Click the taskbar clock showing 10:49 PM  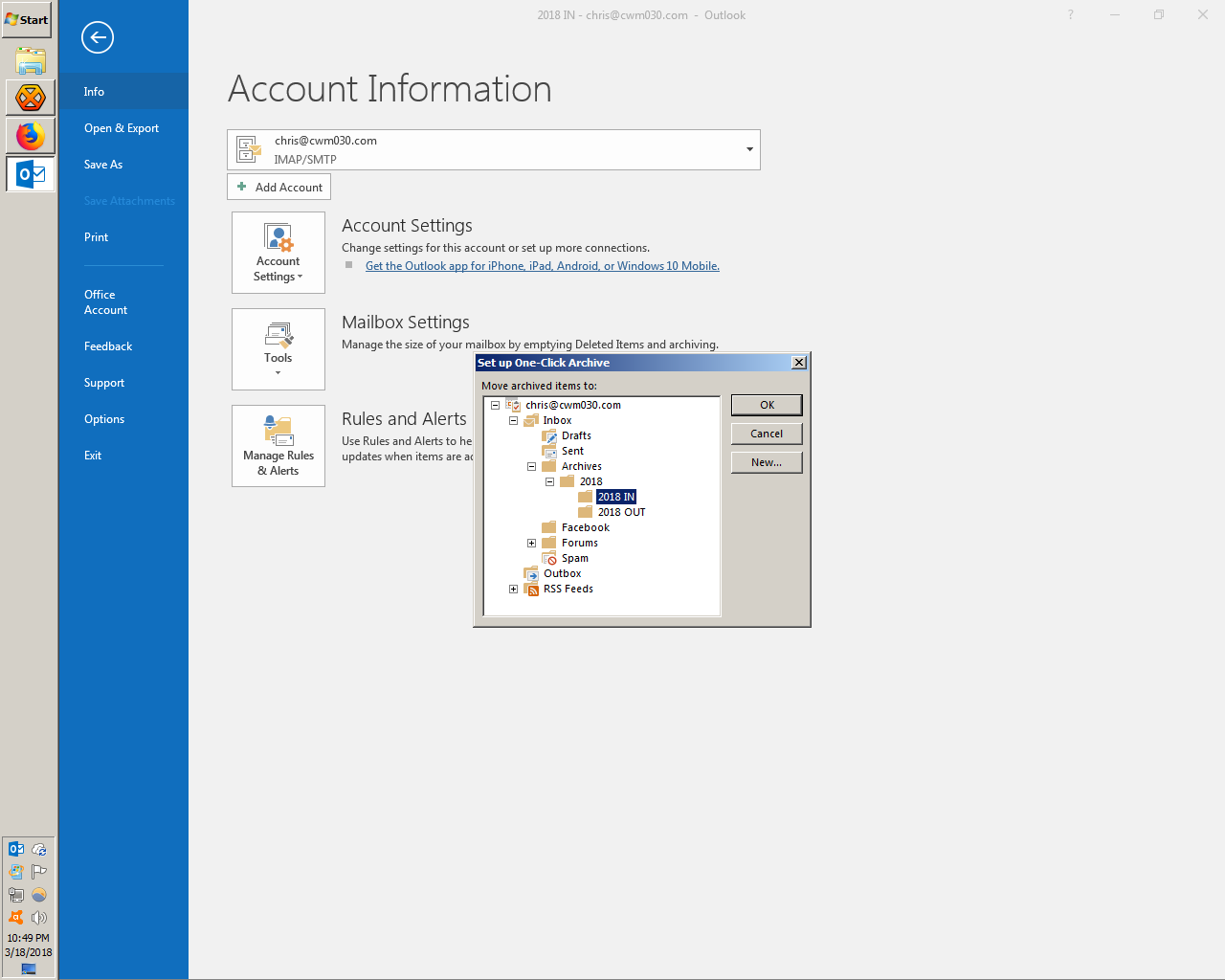click(29, 938)
